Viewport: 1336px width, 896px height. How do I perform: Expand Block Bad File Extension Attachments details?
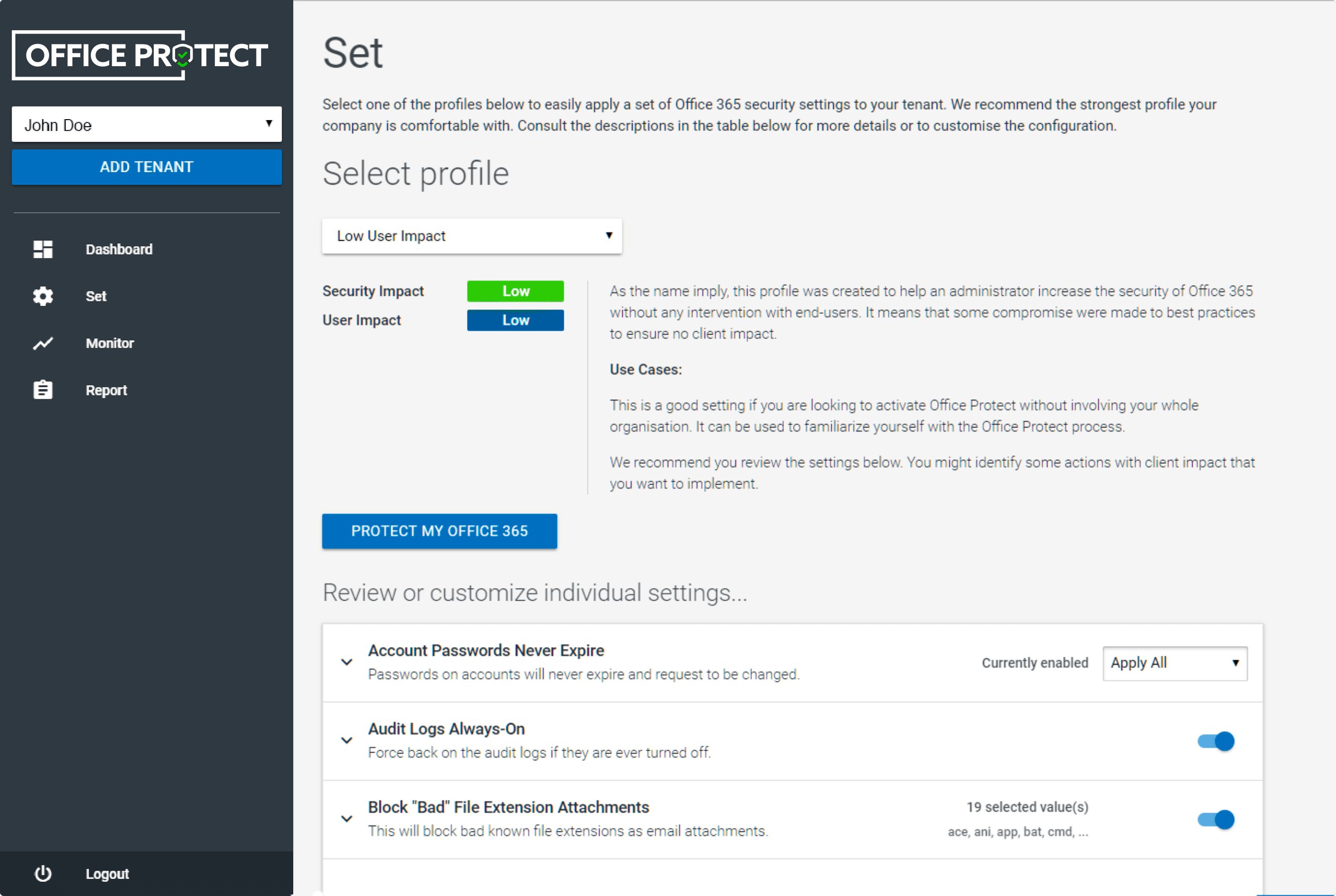[x=346, y=818]
